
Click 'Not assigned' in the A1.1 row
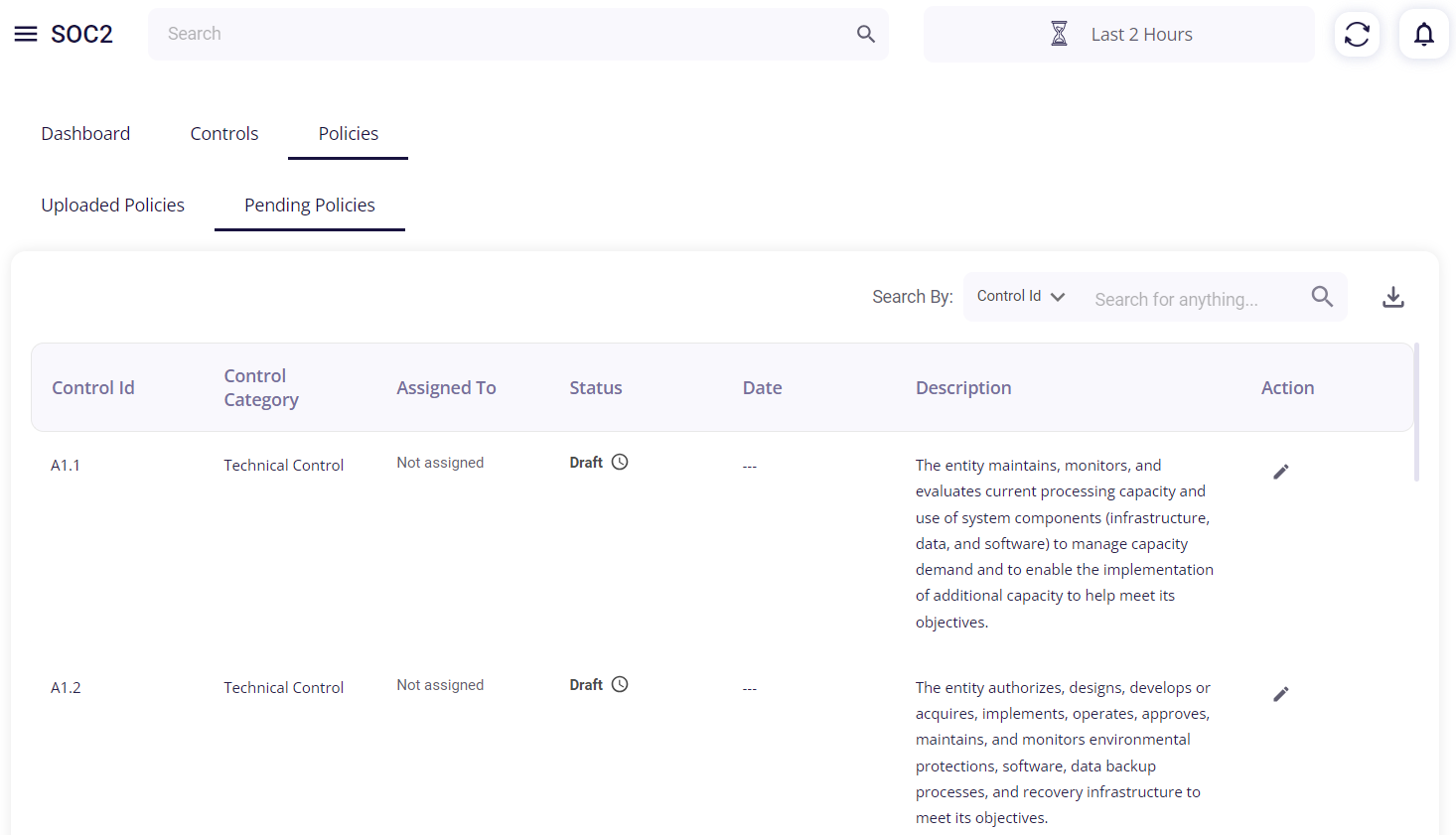click(x=440, y=463)
